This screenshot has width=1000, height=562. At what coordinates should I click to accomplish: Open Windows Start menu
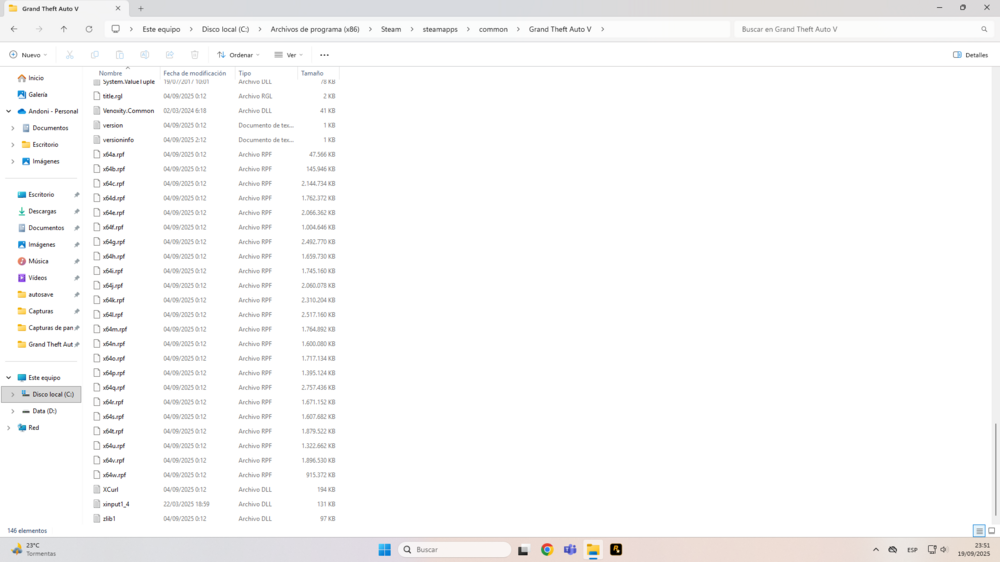point(385,549)
